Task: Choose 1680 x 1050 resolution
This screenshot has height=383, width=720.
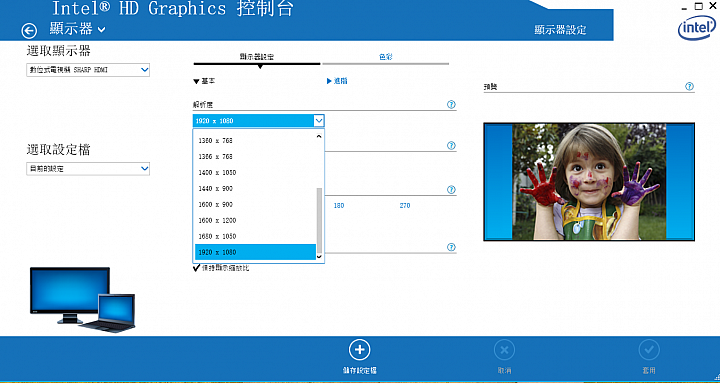Action: (x=255, y=236)
